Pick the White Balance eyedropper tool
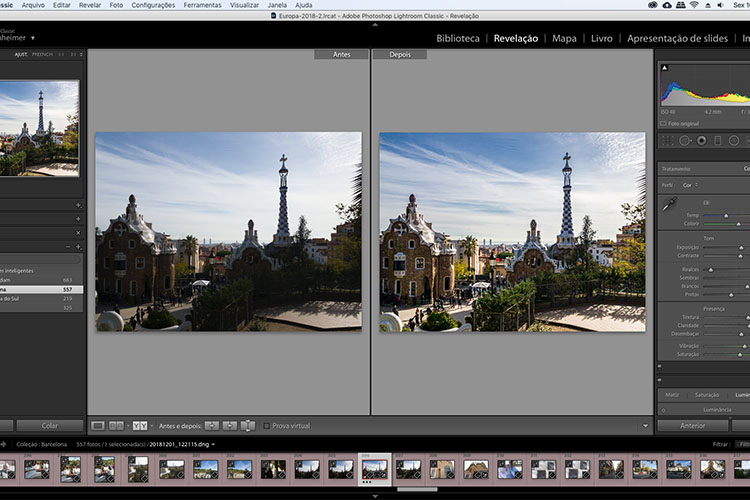Screen dimensions: 750x500 click(669, 204)
